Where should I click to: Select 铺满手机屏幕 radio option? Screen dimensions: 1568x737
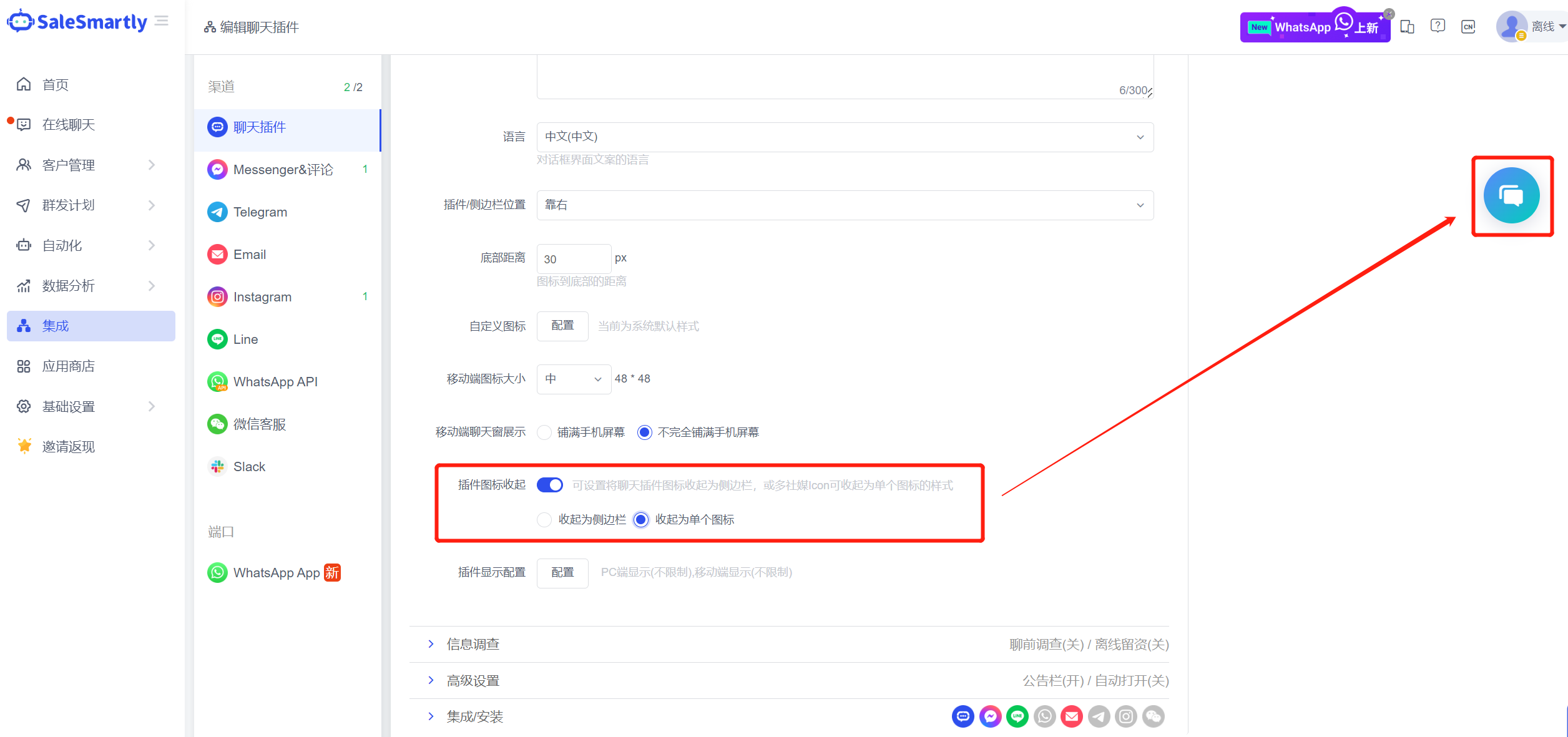544,432
